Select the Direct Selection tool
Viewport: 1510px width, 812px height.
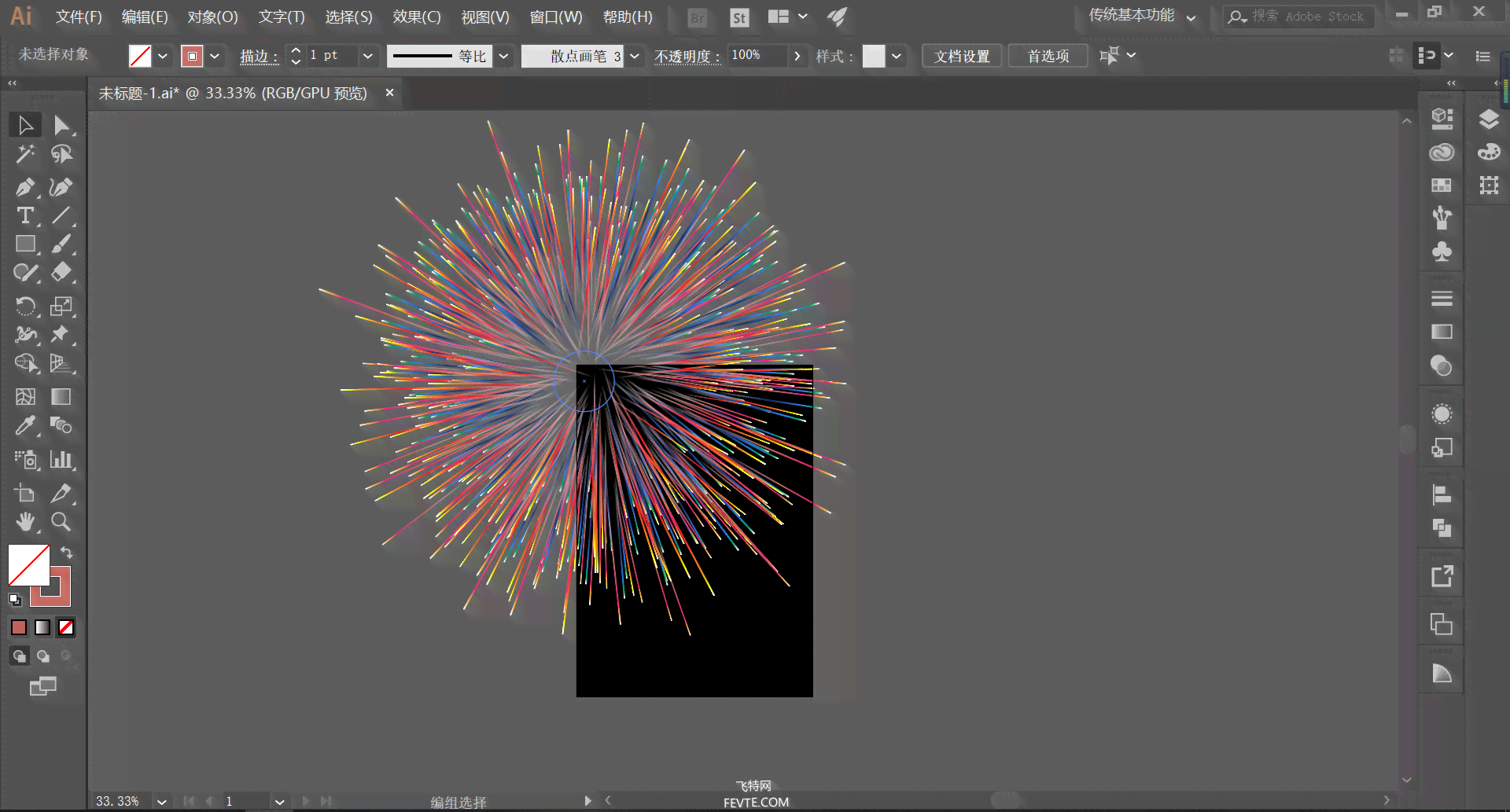(x=61, y=126)
